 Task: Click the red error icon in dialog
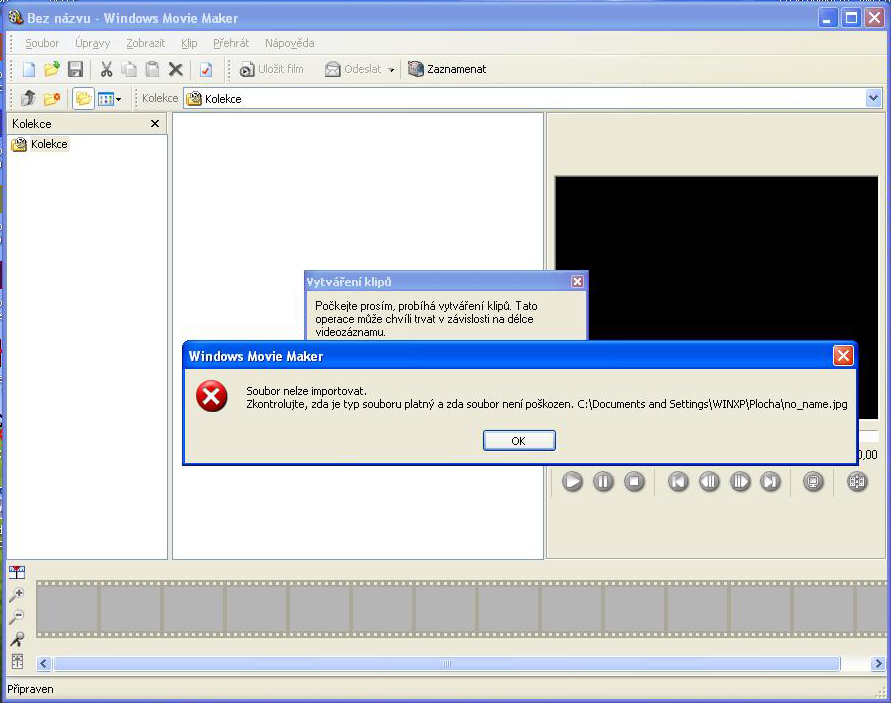211,396
